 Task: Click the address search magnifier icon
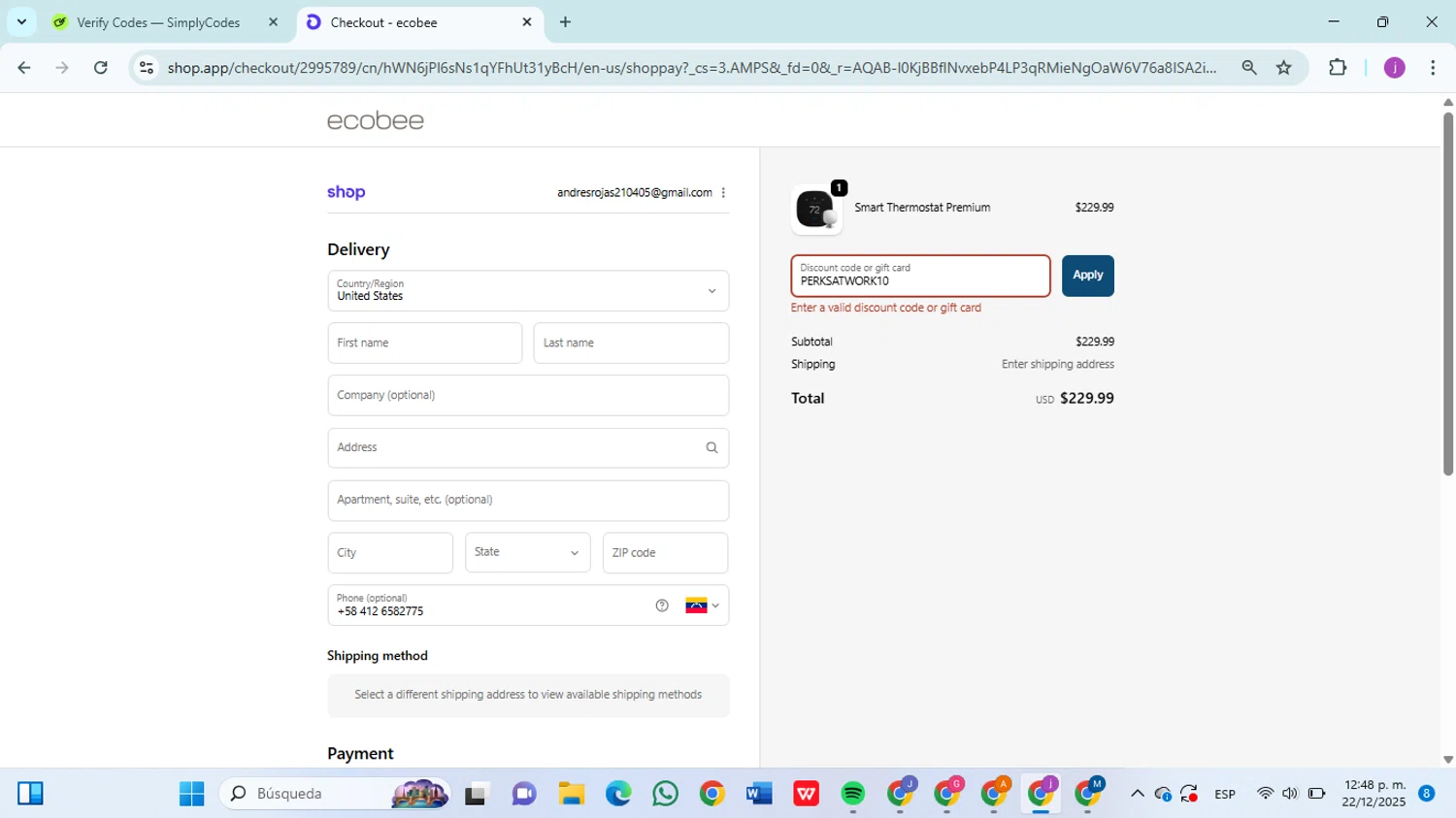pyautogui.click(x=711, y=447)
